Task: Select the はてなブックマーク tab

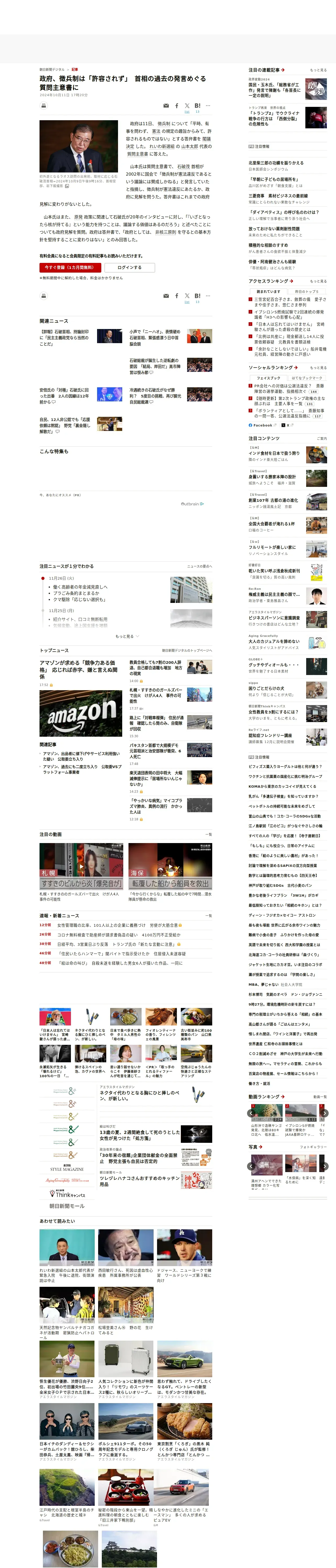Action: click(307, 378)
